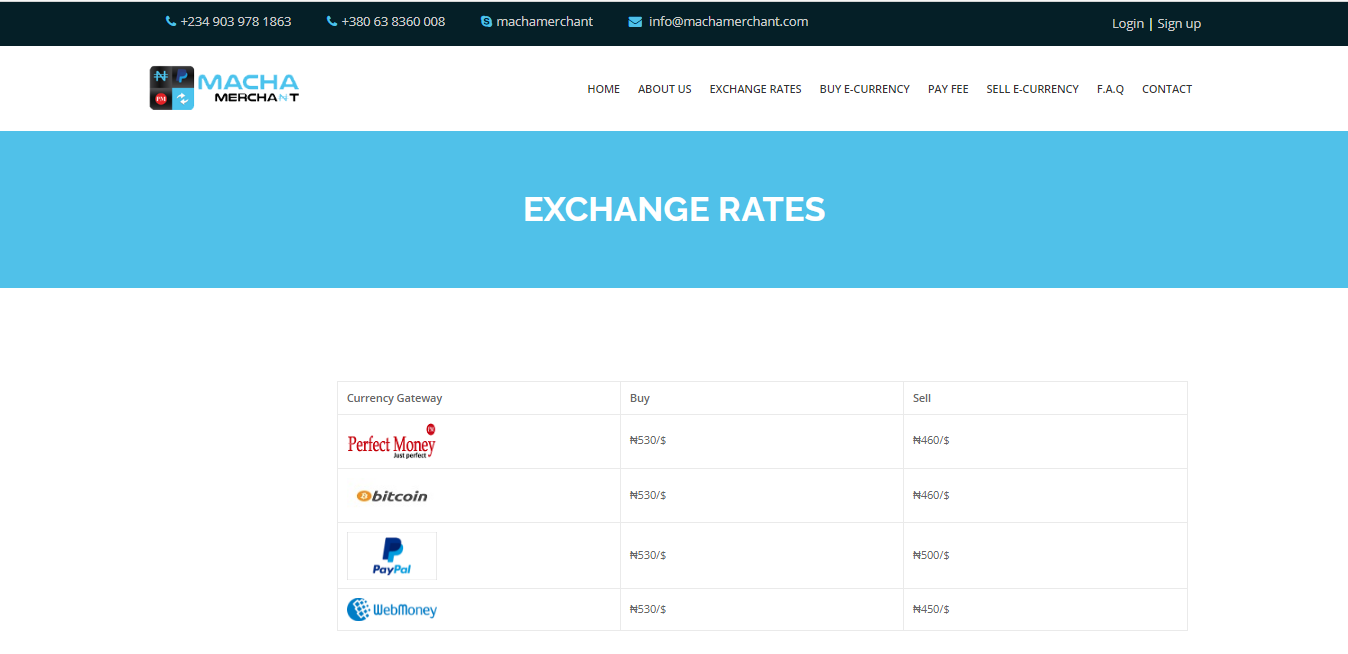This screenshot has width=1348, height=654.
Task: Click the Perfect Money logo
Action: point(391,442)
